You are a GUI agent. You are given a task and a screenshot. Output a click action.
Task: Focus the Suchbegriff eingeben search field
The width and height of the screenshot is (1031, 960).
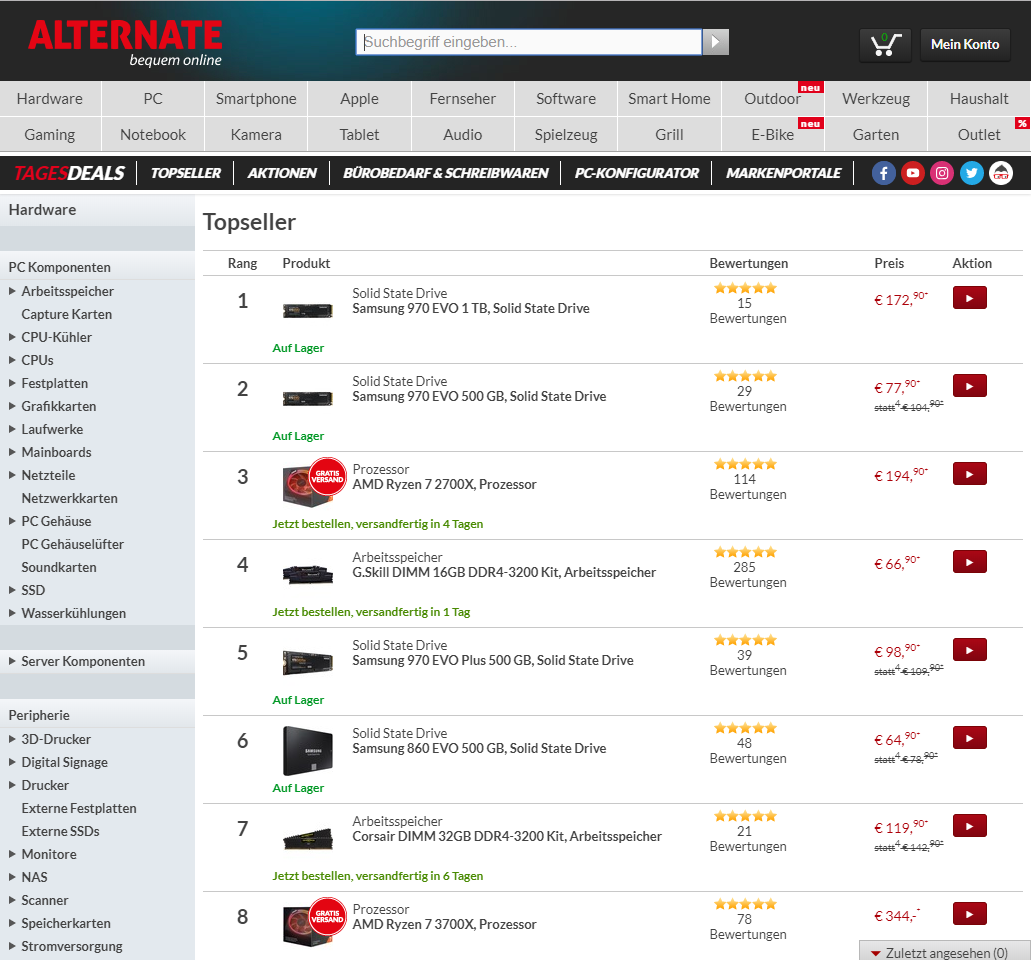[529, 42]
